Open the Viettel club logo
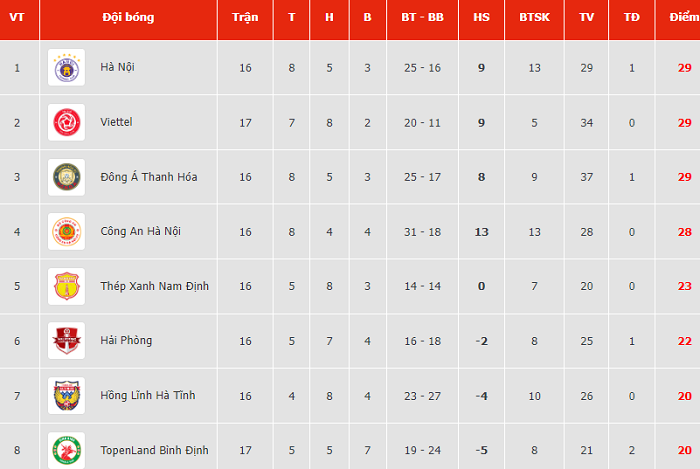The image size is (700, 469). pyautogui.click(x=67, y=122)
